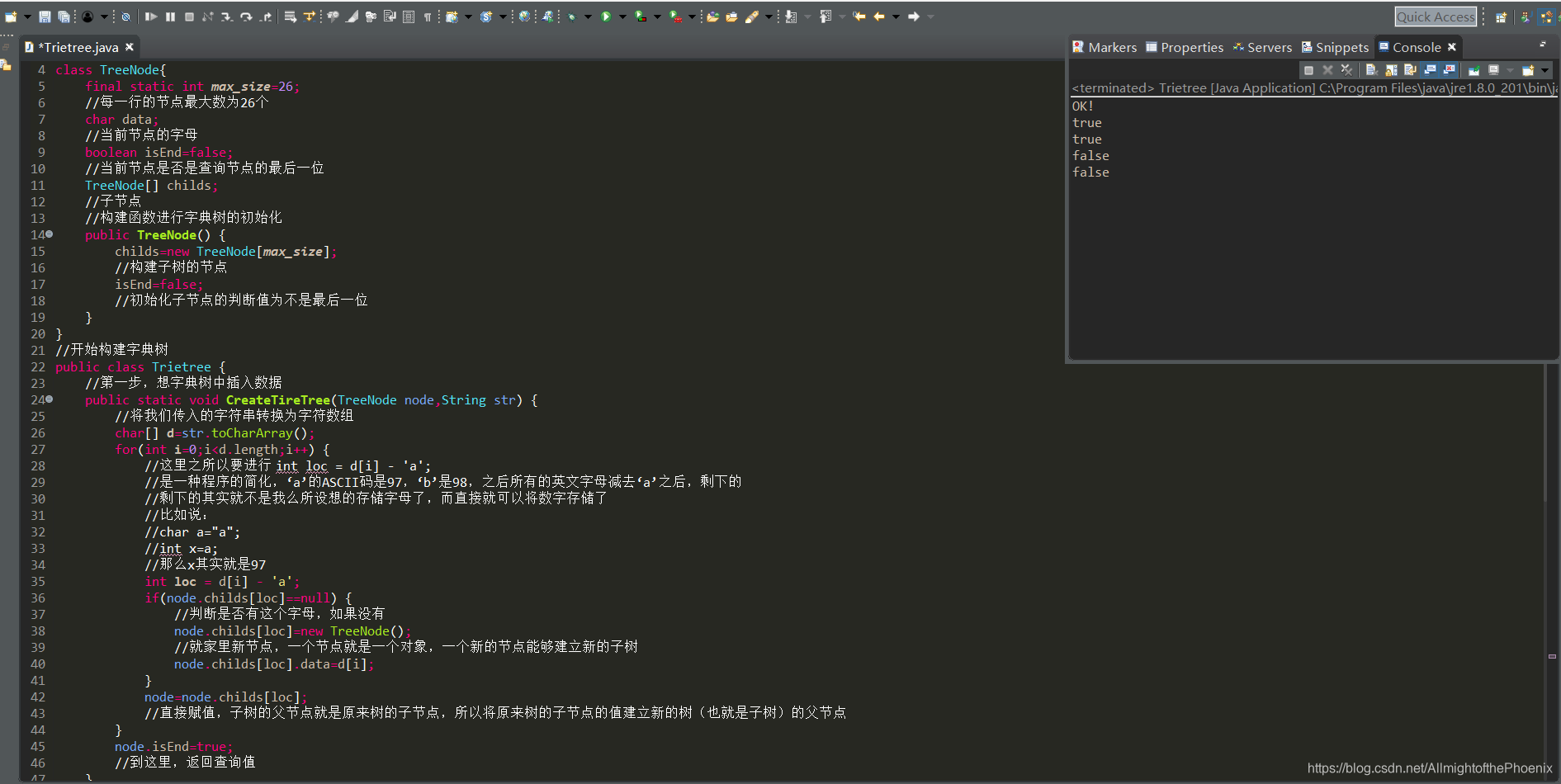
Task: Collapse the TreeNode() constructor fold marker
Action: [x=50, y=234]
